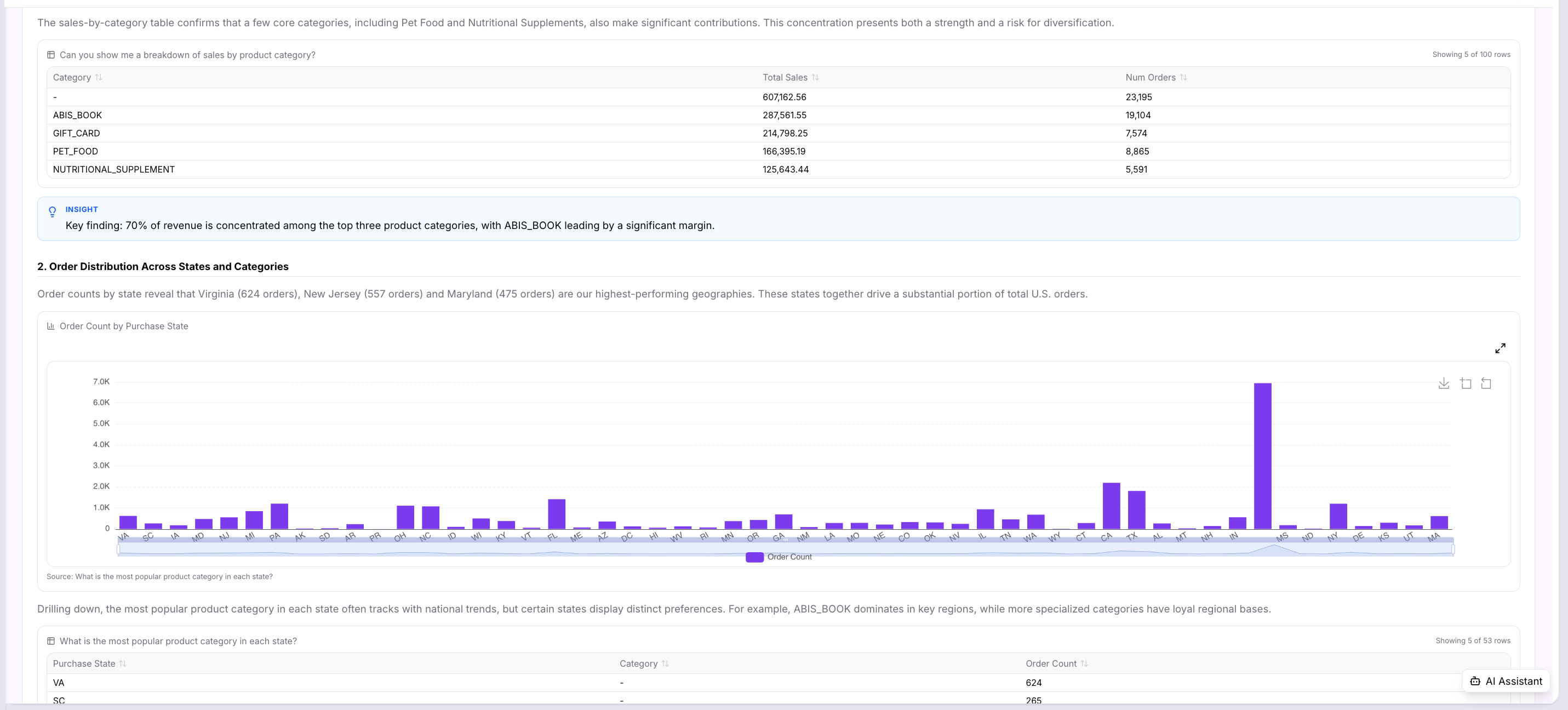Activate the chart area zoom tool
The height and width of the screenshot is (710, 1568).
click(1465, 383)
